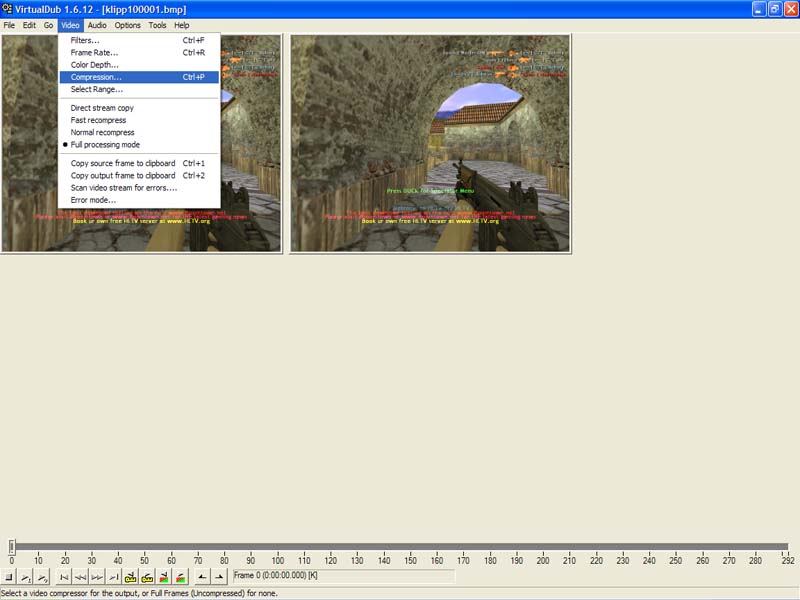Click the Frame 0 position readout field
The image size is (800, 600).
tap(343, 576)
